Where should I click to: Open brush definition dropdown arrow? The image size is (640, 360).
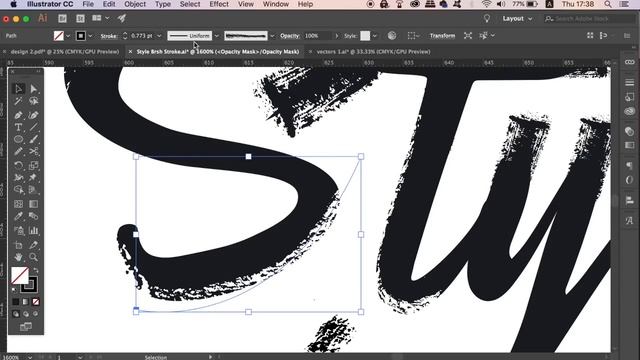coord(272,36)
